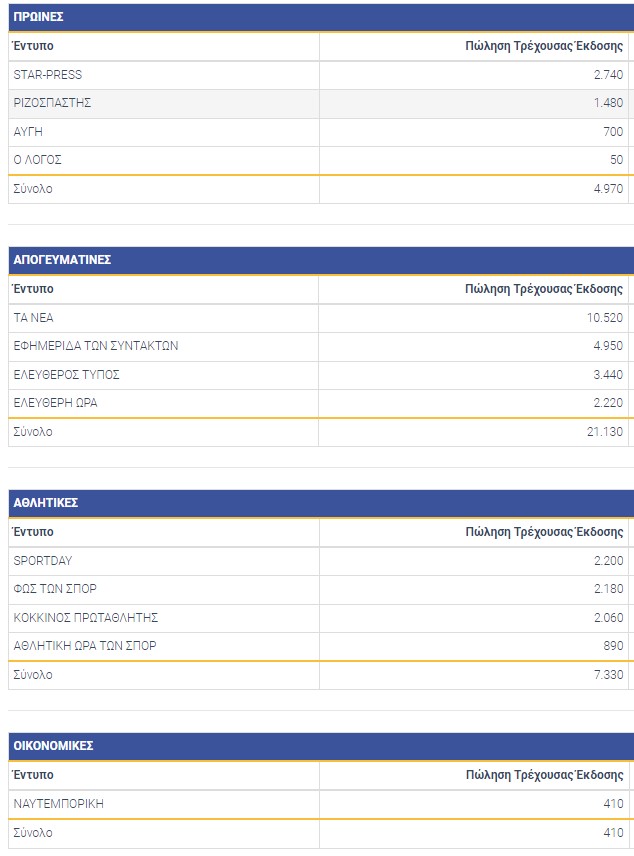This screenshot has width=634, height=856.
Task: Click the 10.520 sales figure
Action: (606, 318)
